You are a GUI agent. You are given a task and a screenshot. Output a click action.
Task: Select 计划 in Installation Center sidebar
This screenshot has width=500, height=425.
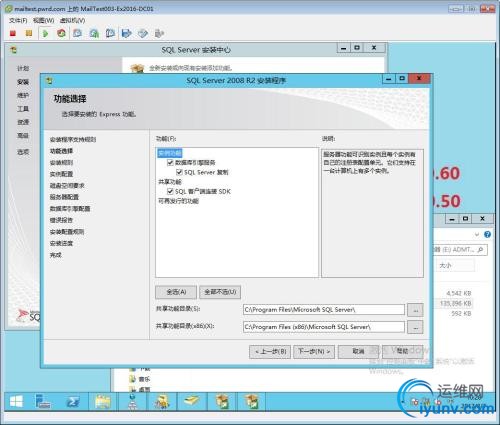click(23, 68)
